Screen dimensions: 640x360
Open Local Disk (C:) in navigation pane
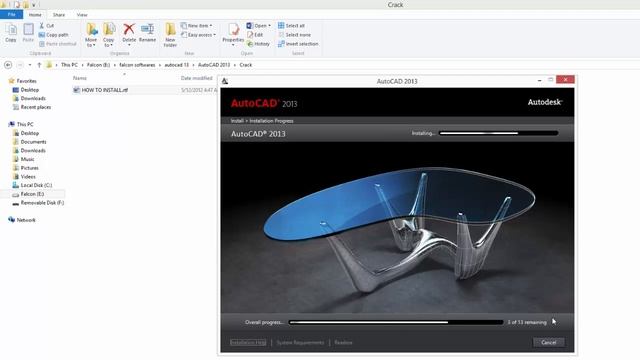pyautogui.click(x=32, y=185)
